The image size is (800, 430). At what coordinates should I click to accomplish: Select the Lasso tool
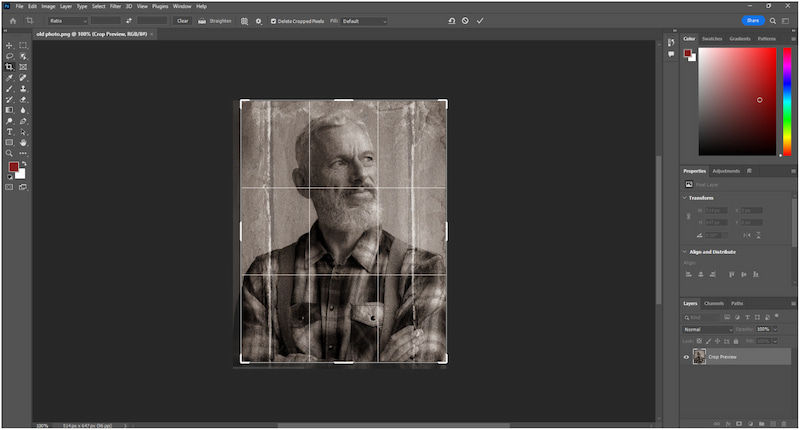click(x=9, y=56)
